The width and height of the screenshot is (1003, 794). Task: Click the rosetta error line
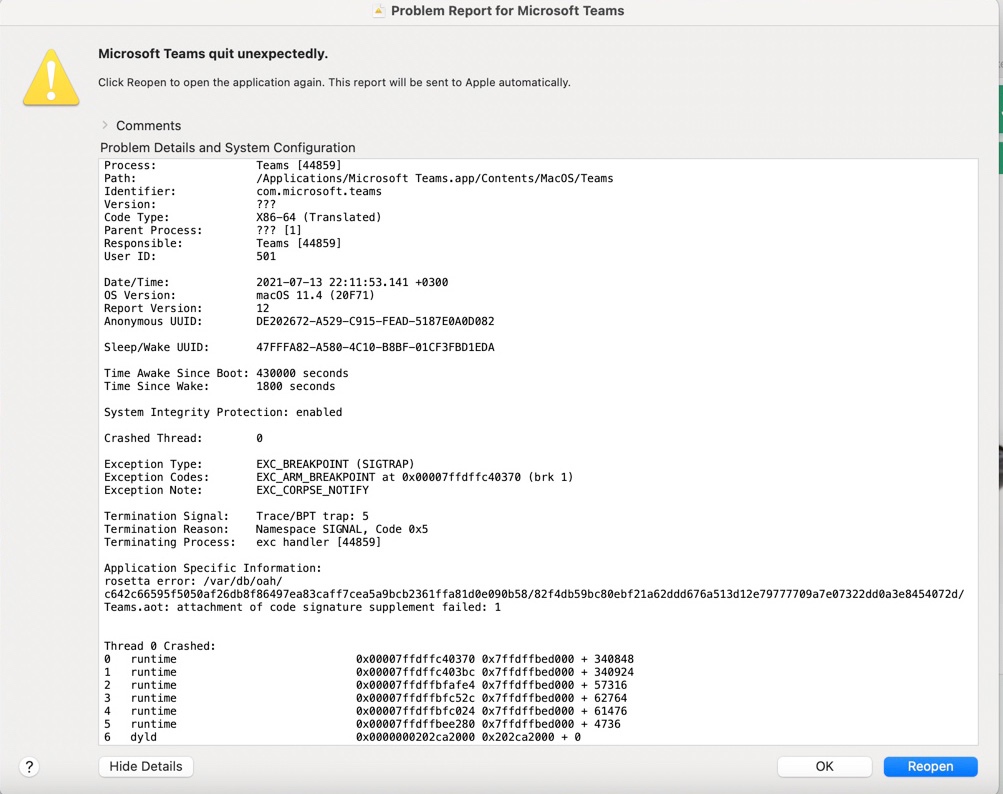coord(193,581)
